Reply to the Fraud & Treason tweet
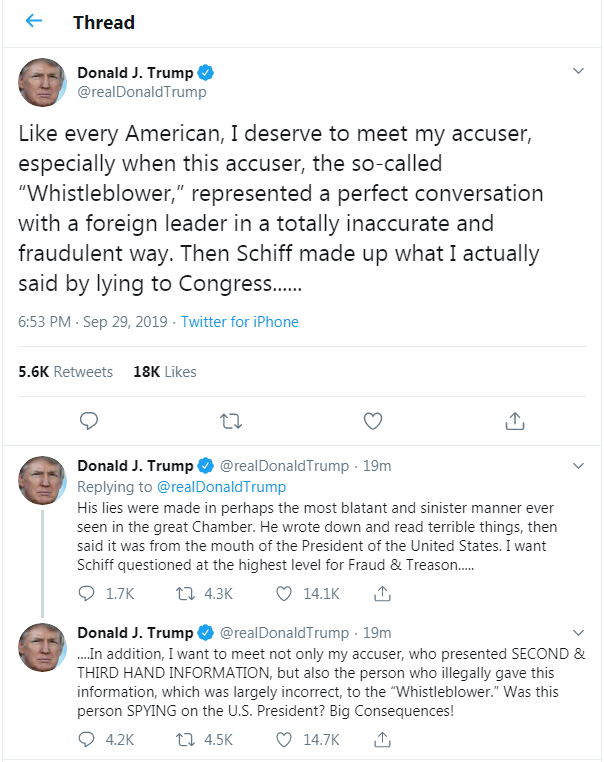Viewport: 604px width, 762px height. click(86, 593)
